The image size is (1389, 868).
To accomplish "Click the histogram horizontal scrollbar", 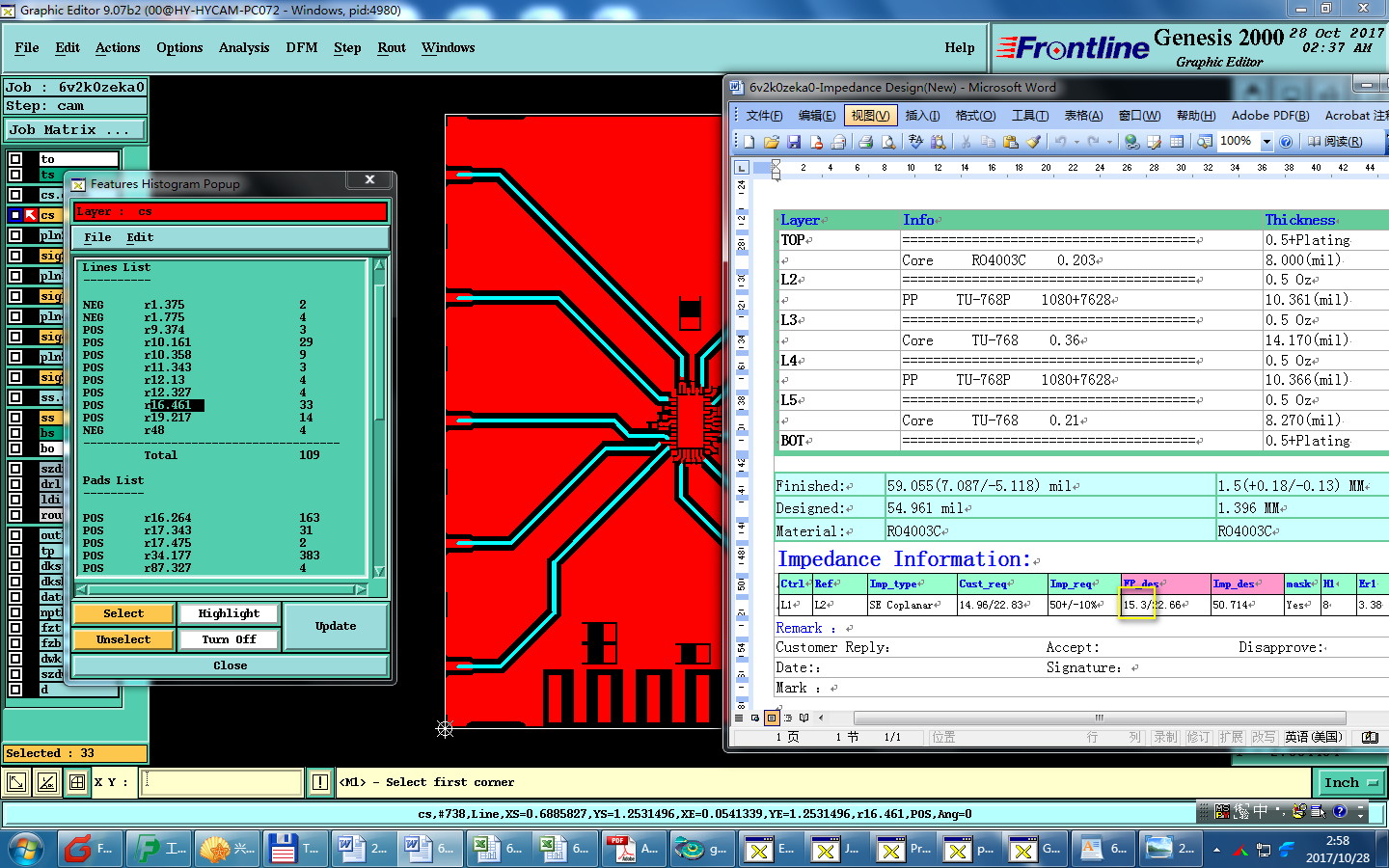I will tap(220, 589).
